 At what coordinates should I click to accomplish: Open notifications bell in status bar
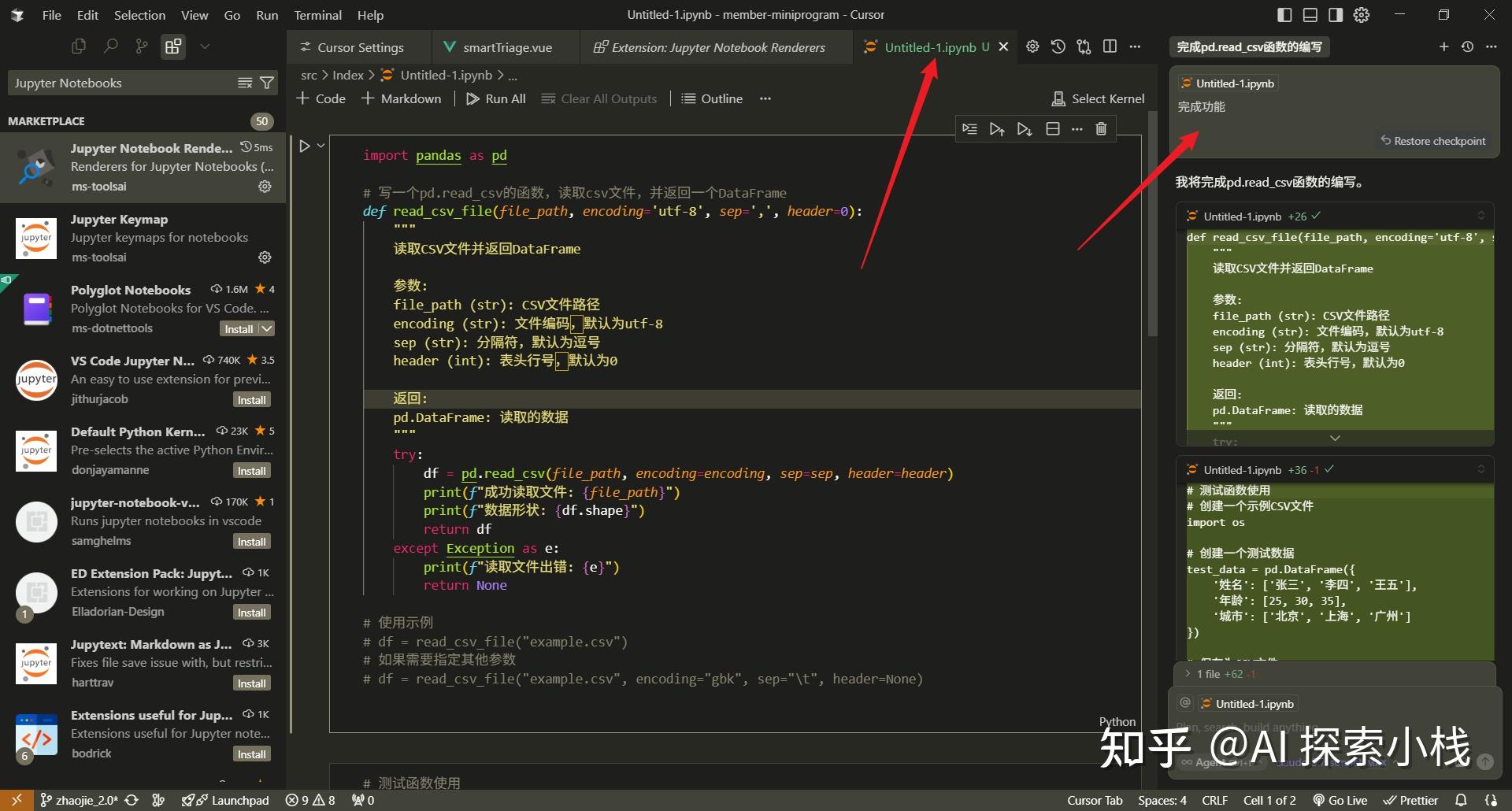click(1461, 800)
